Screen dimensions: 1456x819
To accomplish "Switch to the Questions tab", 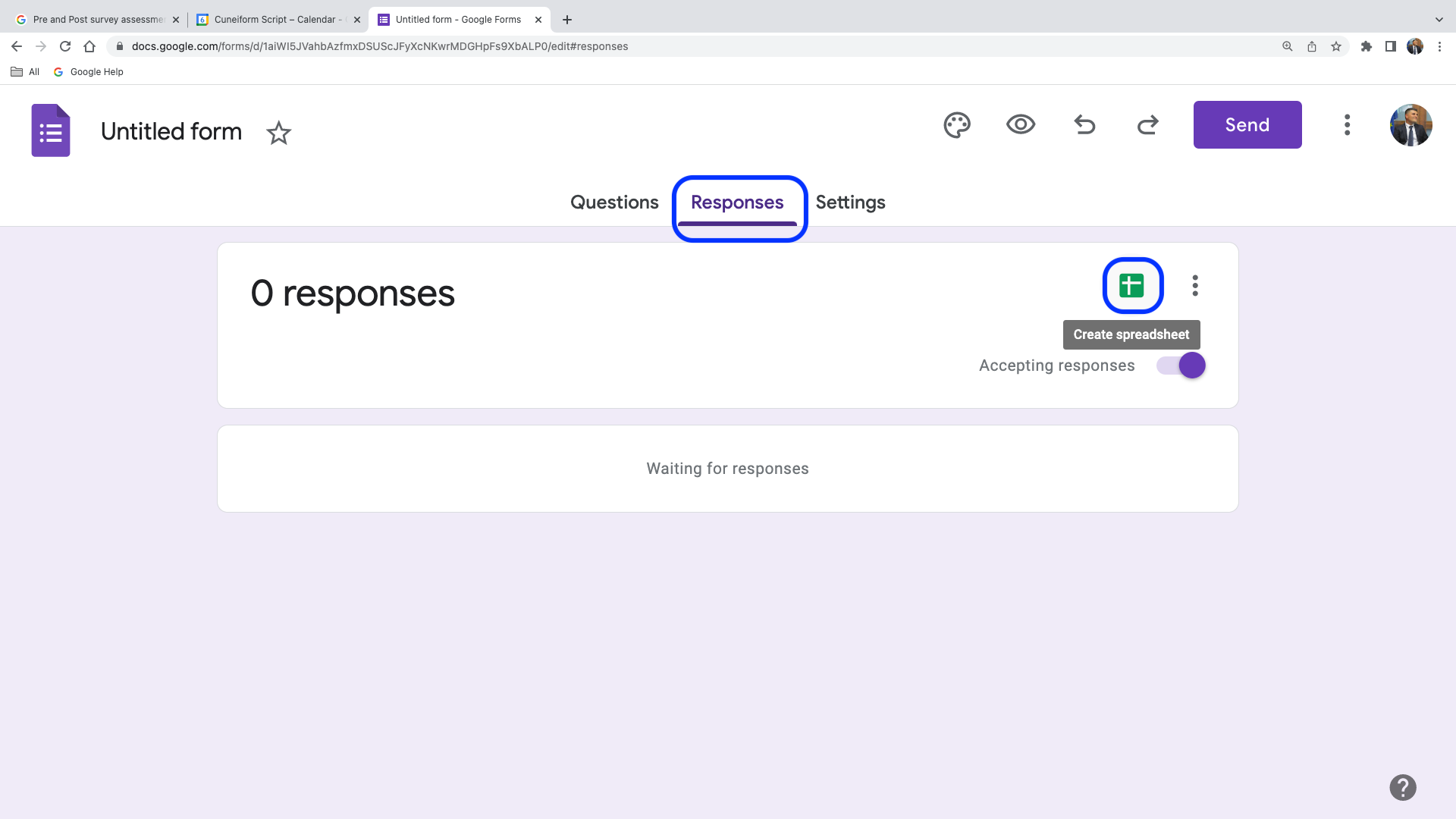I will pyautogui.click(x=614, y=202).
